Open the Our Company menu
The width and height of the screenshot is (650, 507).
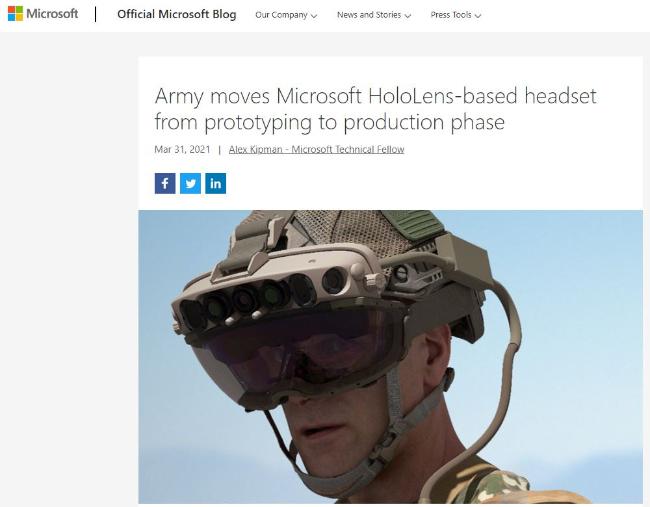tap(286, 15)
